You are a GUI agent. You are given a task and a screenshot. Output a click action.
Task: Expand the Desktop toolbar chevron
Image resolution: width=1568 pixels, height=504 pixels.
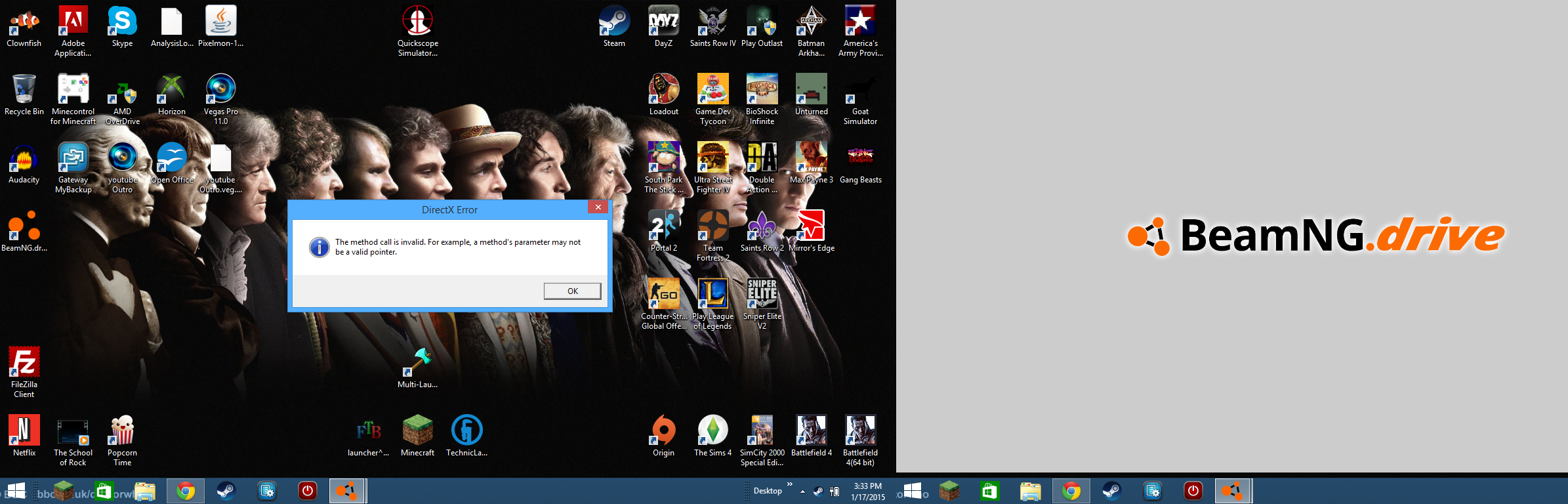(790, 484)
